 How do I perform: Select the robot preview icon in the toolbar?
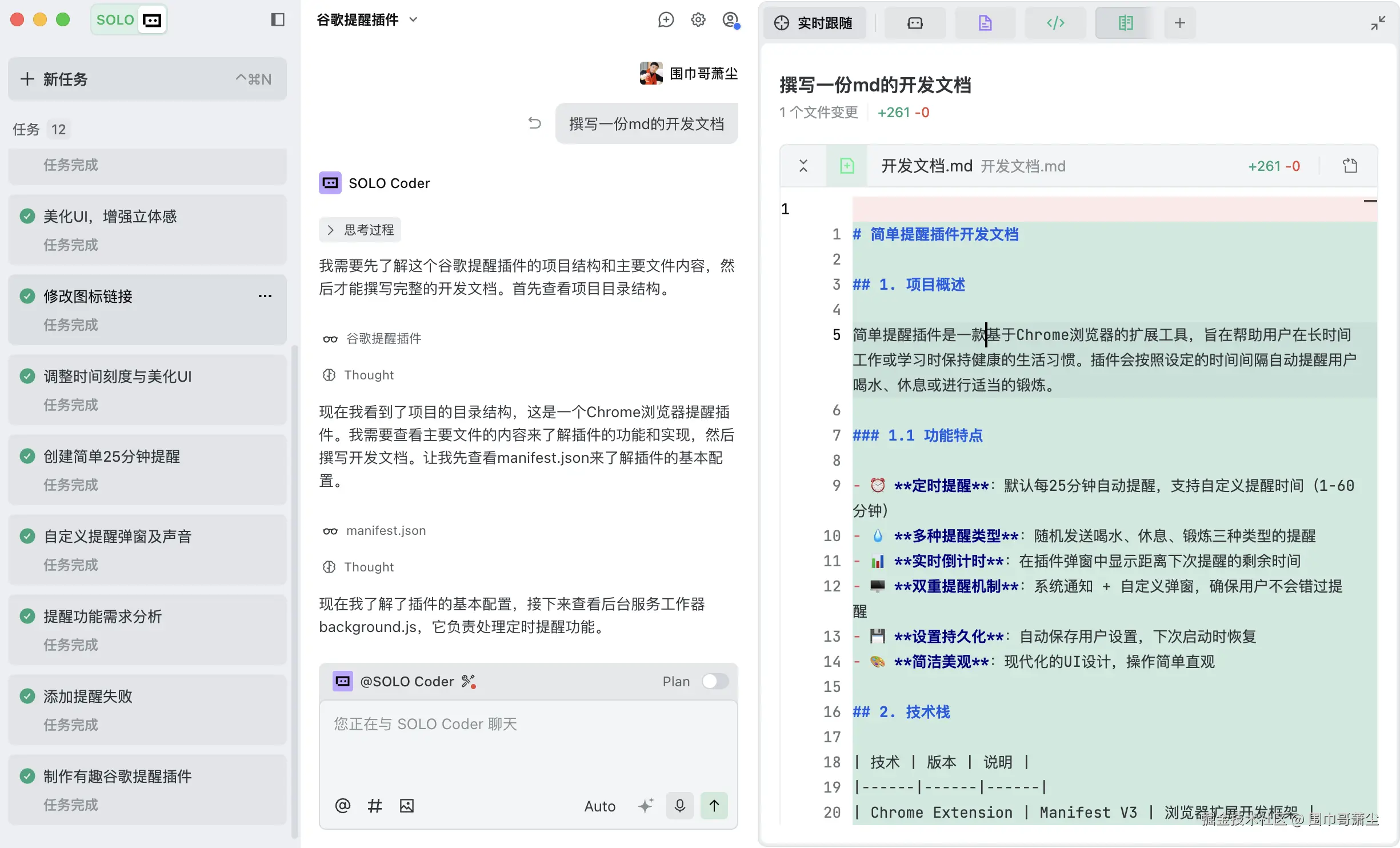click(x=914, y=23)
